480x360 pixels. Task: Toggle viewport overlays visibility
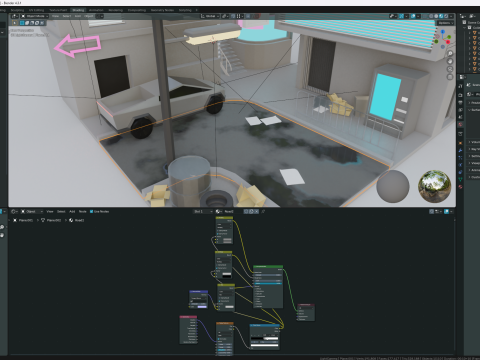point(413,16)
